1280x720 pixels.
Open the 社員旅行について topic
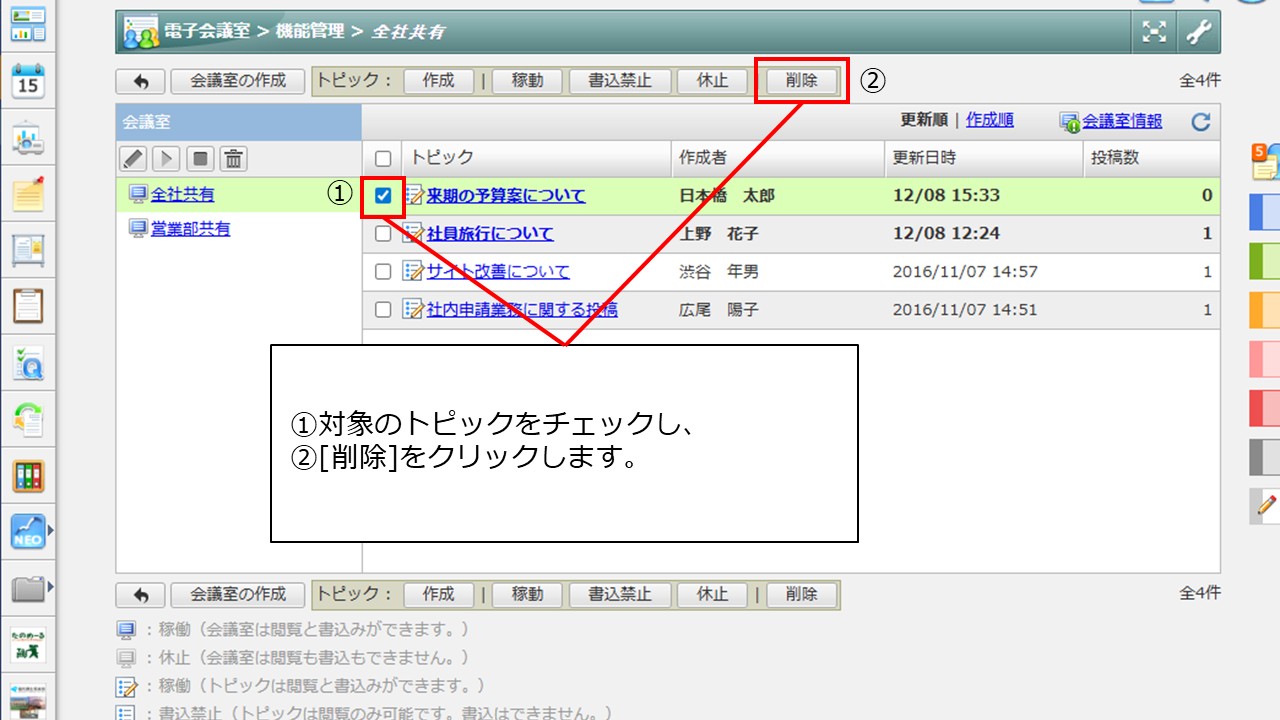tap(490, 234)
